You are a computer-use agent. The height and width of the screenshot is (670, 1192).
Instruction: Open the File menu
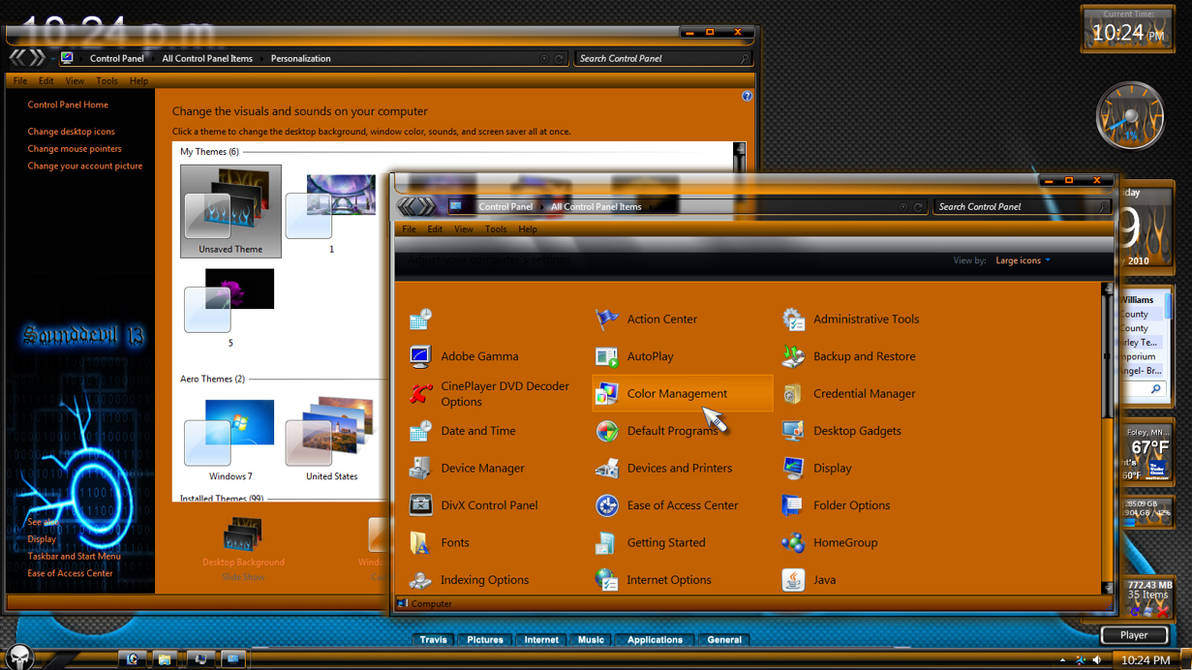tap(409, 229)
